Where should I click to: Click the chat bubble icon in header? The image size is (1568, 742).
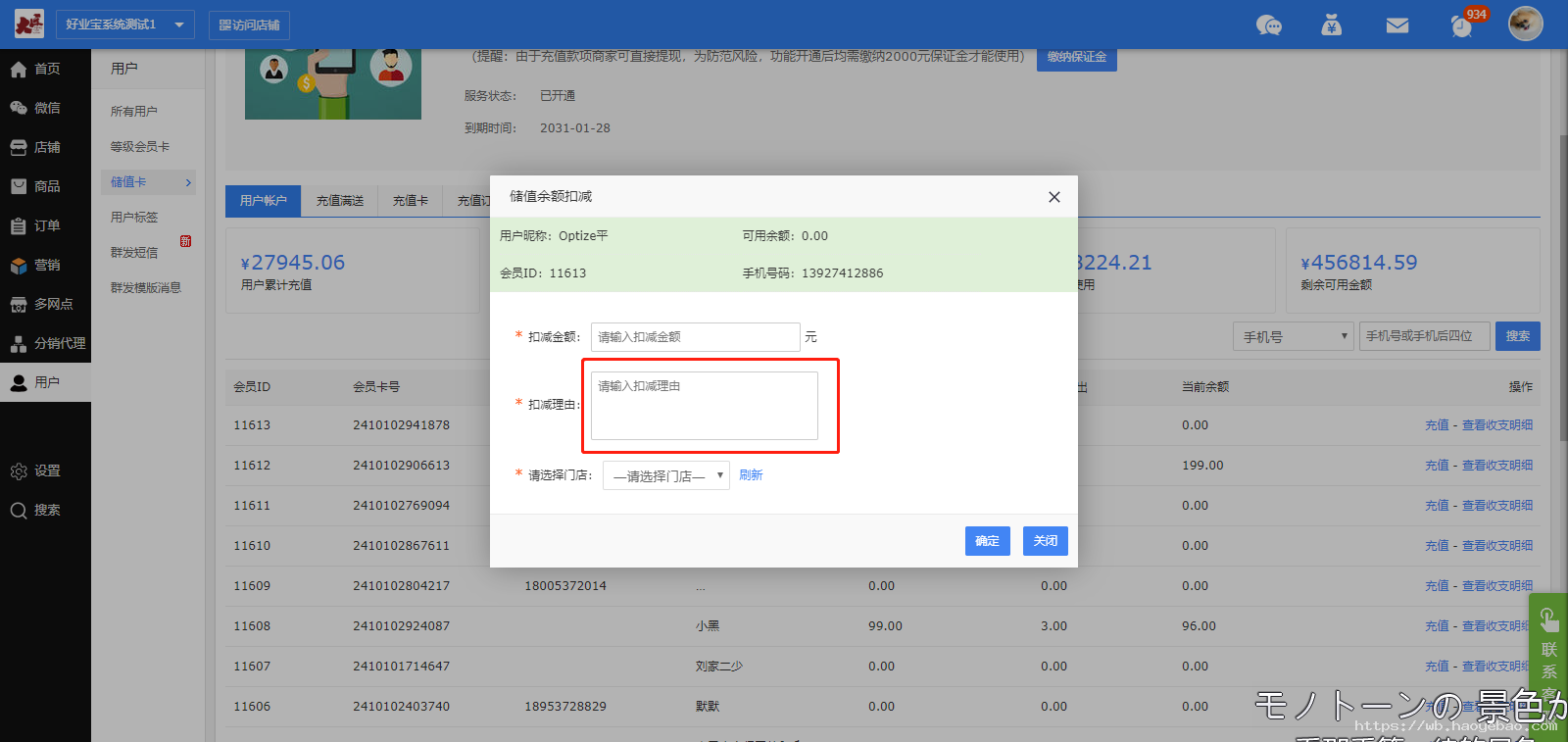point(1269,25)
